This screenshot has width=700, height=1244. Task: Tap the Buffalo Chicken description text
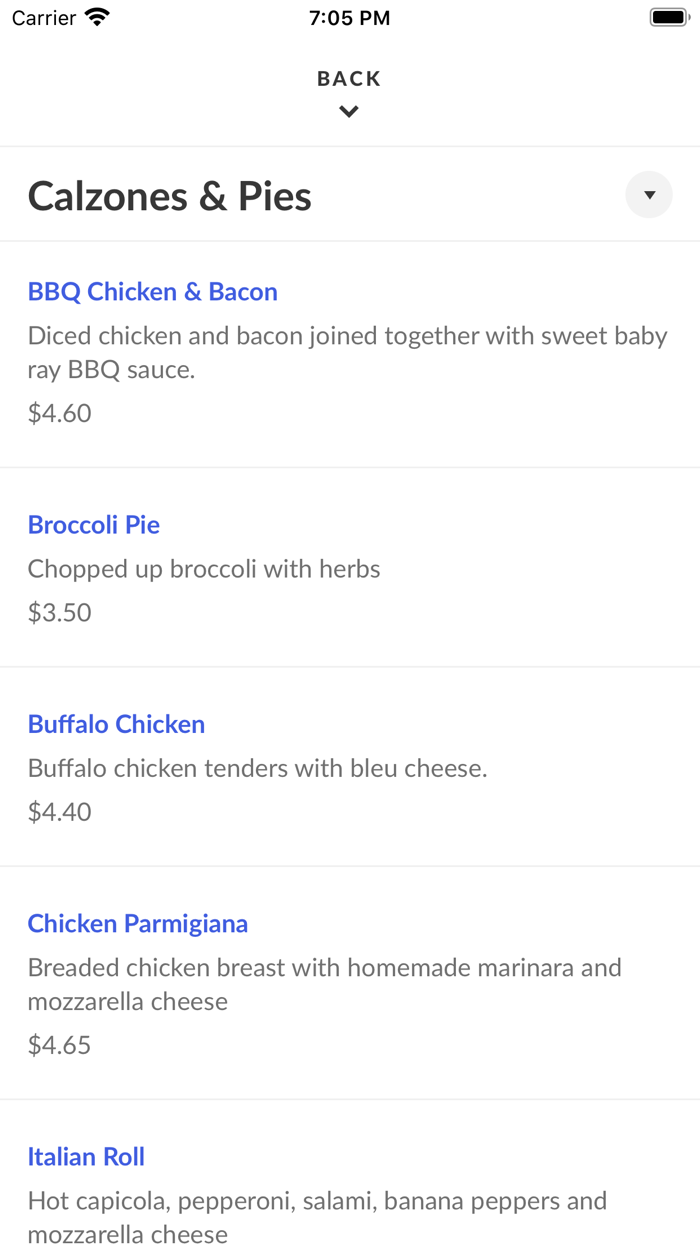click(257, 768)
